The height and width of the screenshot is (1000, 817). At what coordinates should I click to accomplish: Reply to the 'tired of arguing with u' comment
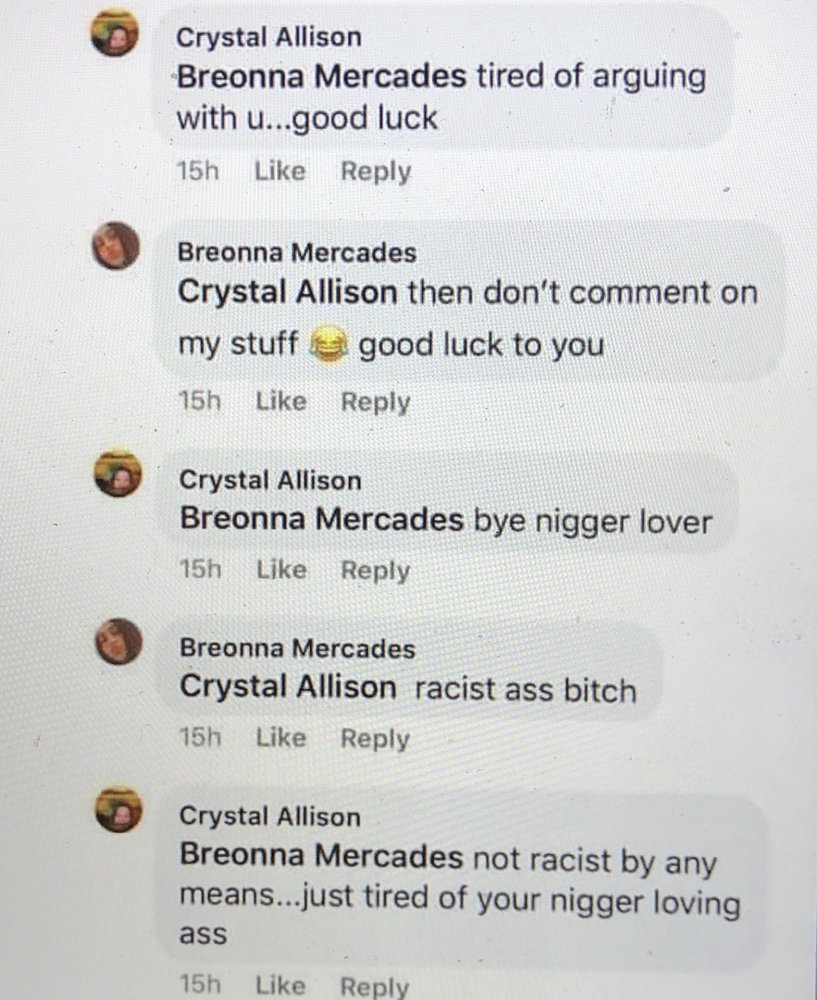(376, 172)
